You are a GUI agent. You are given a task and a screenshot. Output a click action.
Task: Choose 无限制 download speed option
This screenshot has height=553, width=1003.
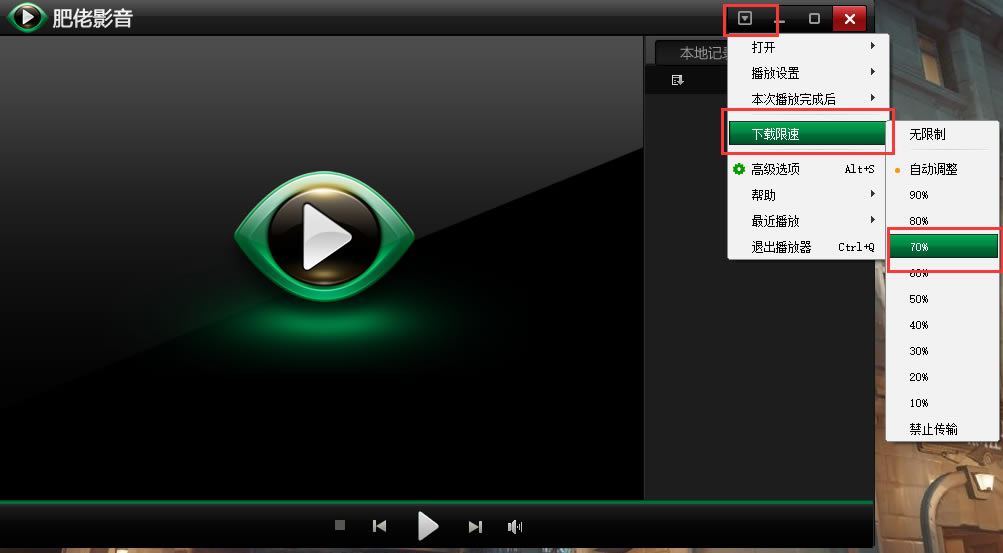[x=927, y=134]
